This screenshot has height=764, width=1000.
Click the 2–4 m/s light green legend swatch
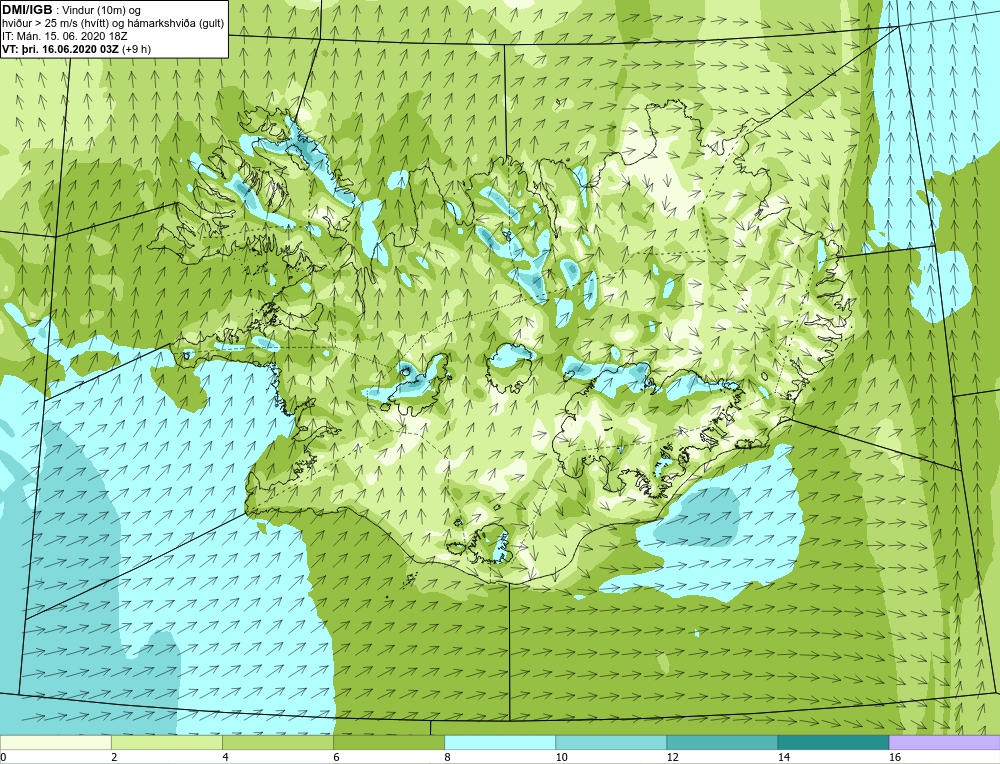pyautogui.click(x=167, y=742)
